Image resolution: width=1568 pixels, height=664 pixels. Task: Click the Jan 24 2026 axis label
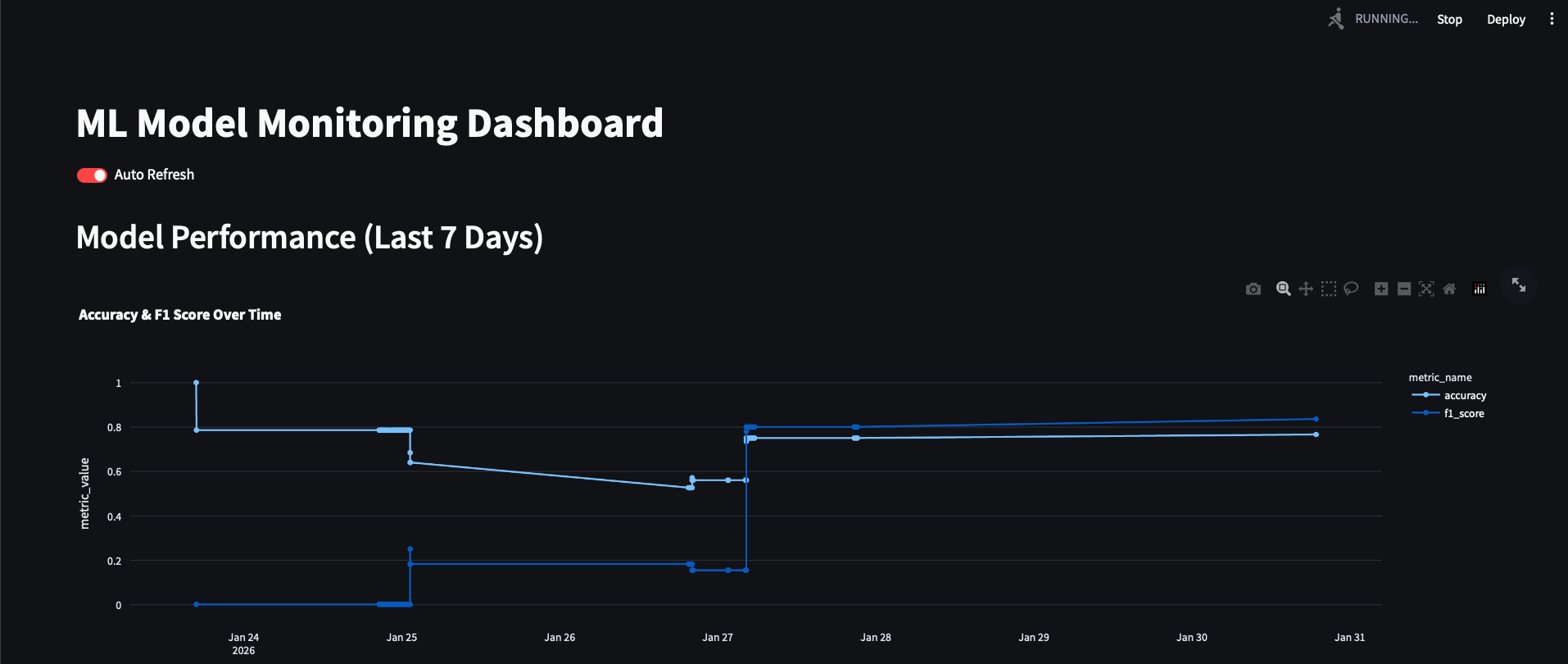[x=243, y=644]
